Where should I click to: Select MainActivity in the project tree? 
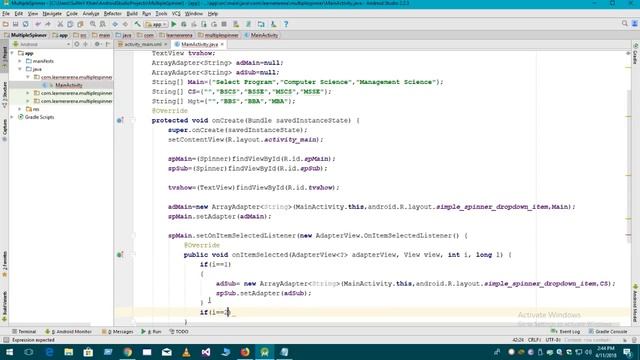pos(69,85)
